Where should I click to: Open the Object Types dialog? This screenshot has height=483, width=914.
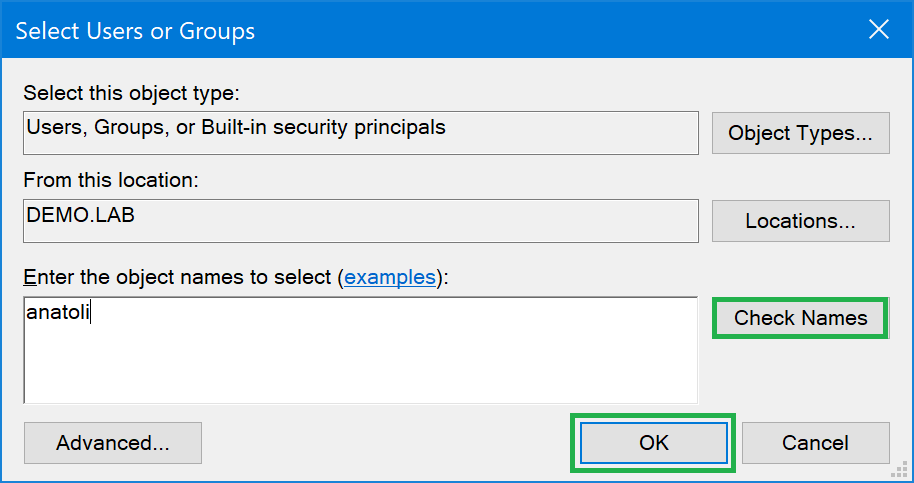coord(800,133)
